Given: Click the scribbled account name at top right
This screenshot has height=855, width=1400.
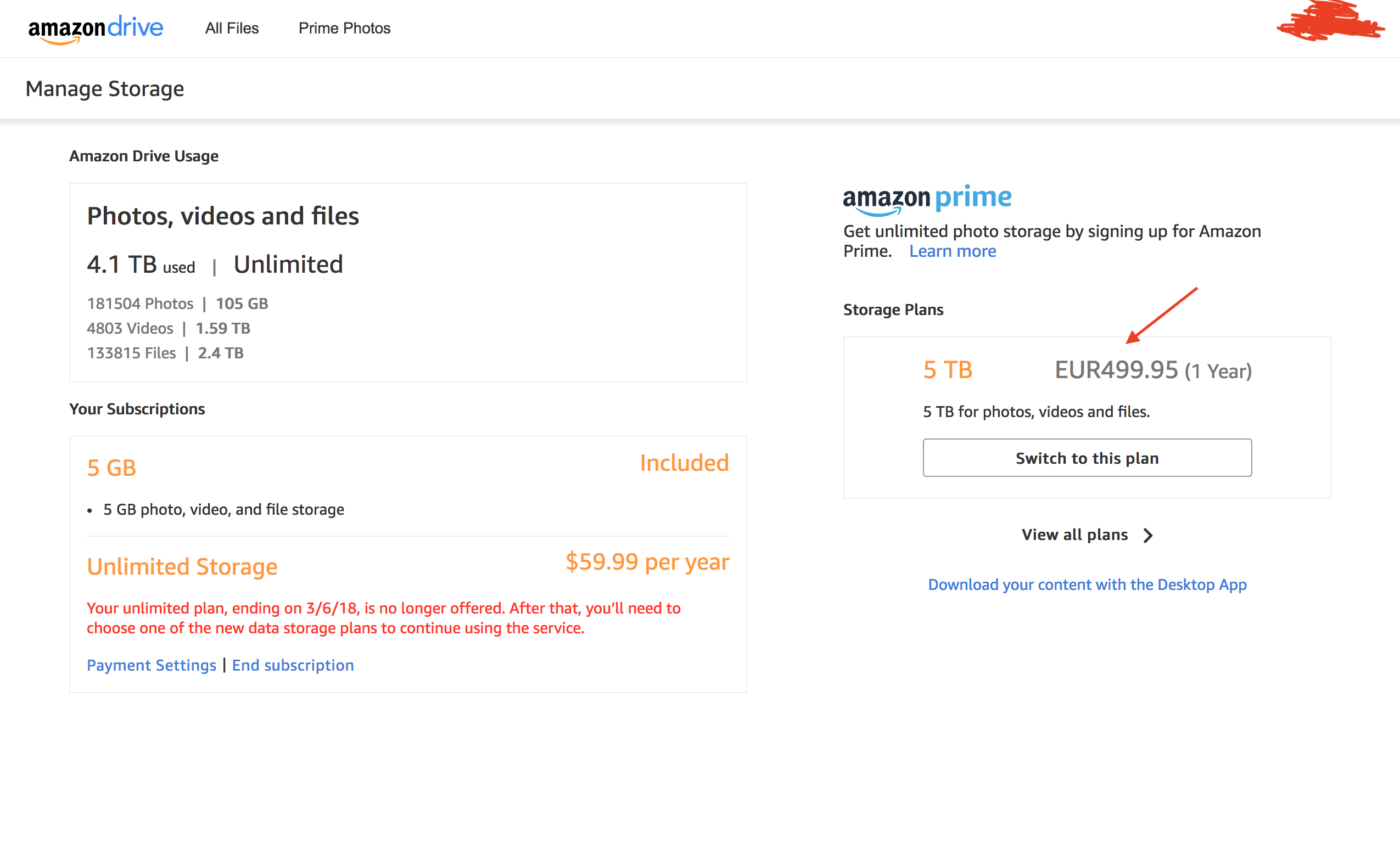Looking at the screenshot, I should 1330,22.
